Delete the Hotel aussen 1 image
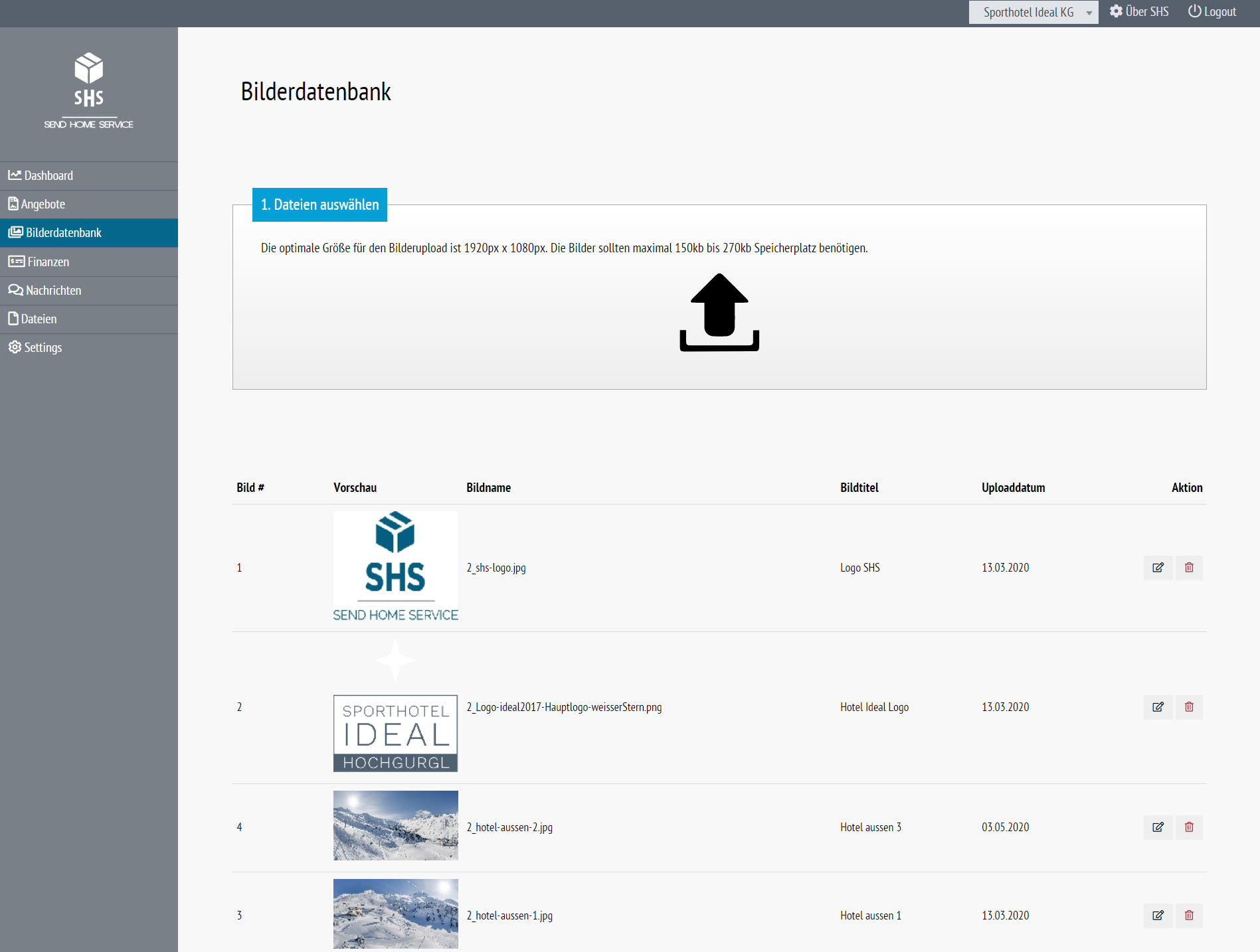This screenshot has height=952, width=1260. point(1189,915)
